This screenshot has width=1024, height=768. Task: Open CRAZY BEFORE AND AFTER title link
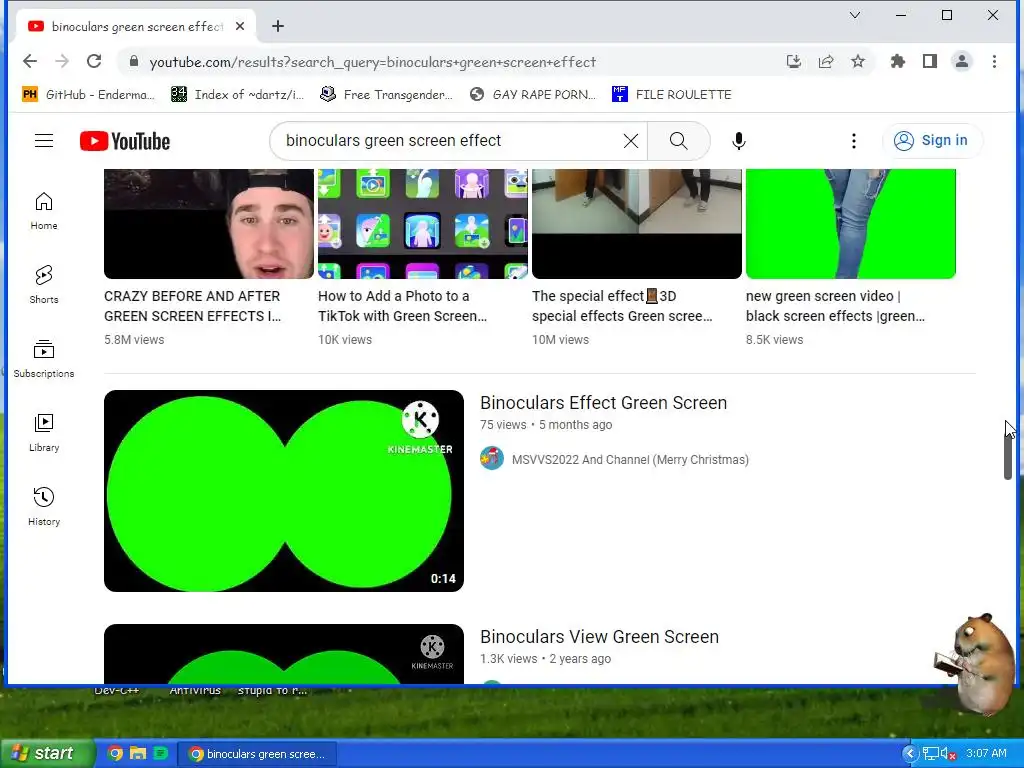193,306
